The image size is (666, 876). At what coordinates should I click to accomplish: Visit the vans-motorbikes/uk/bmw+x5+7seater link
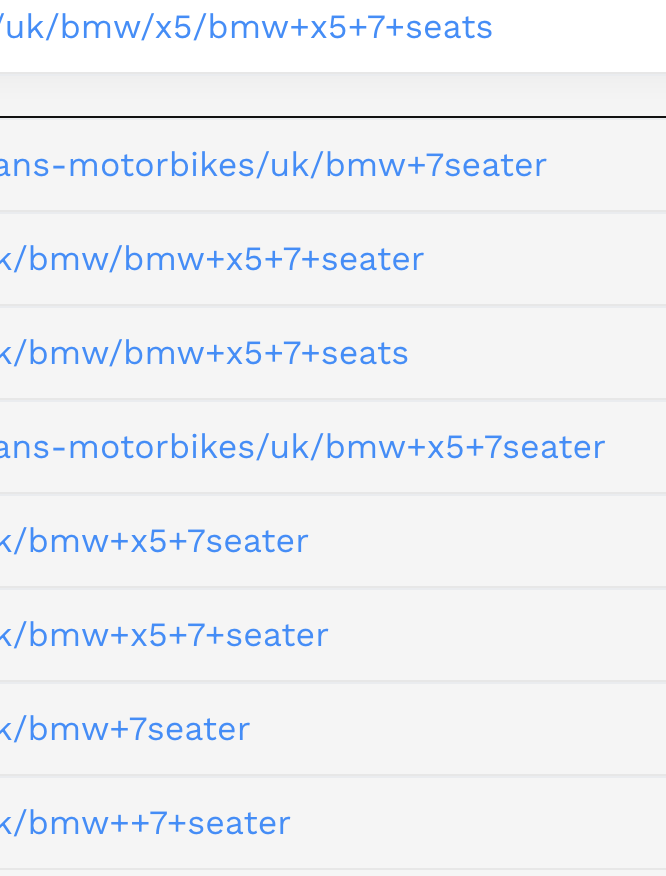(303, 447)
